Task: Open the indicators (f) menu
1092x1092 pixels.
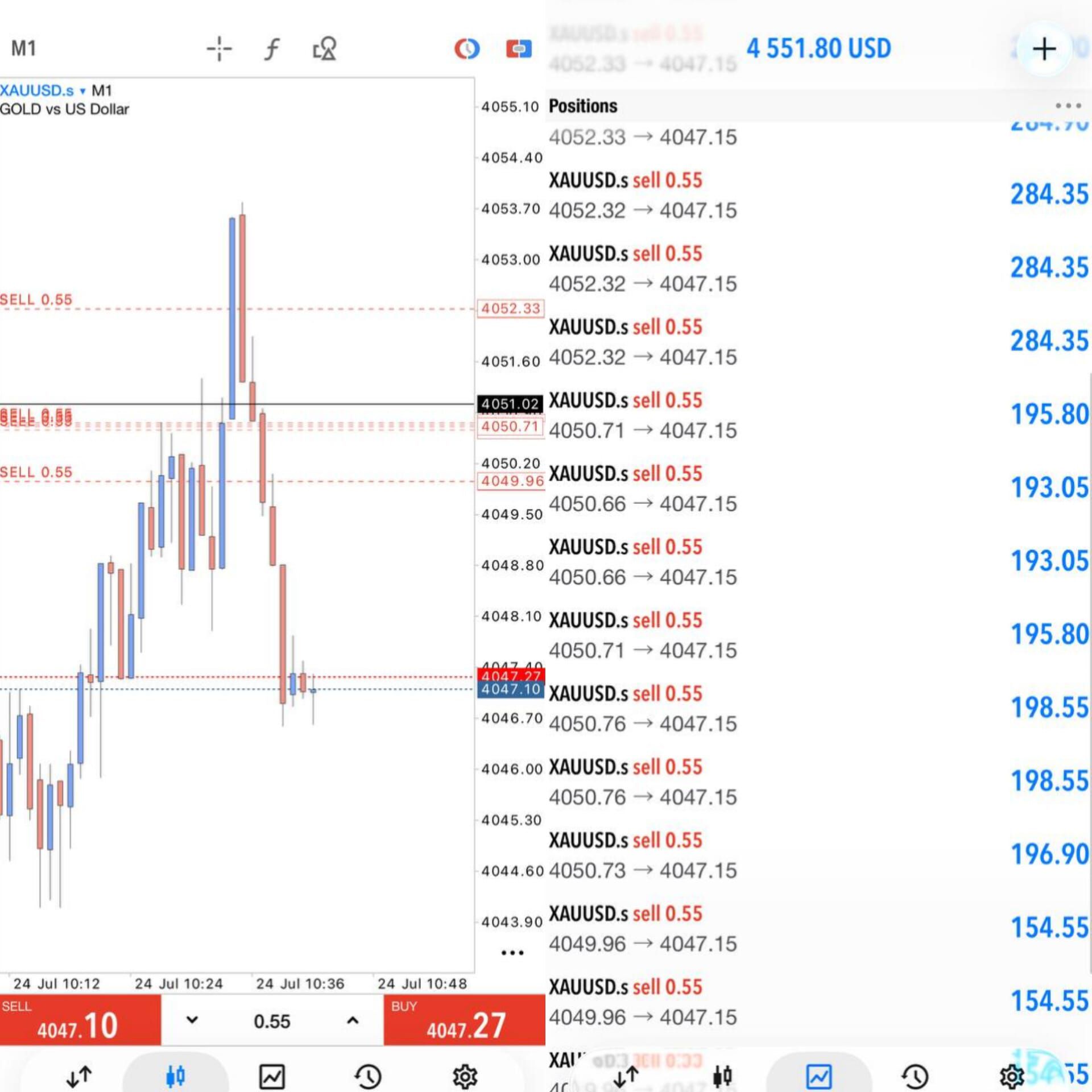Action: click(x=272, y=49)
